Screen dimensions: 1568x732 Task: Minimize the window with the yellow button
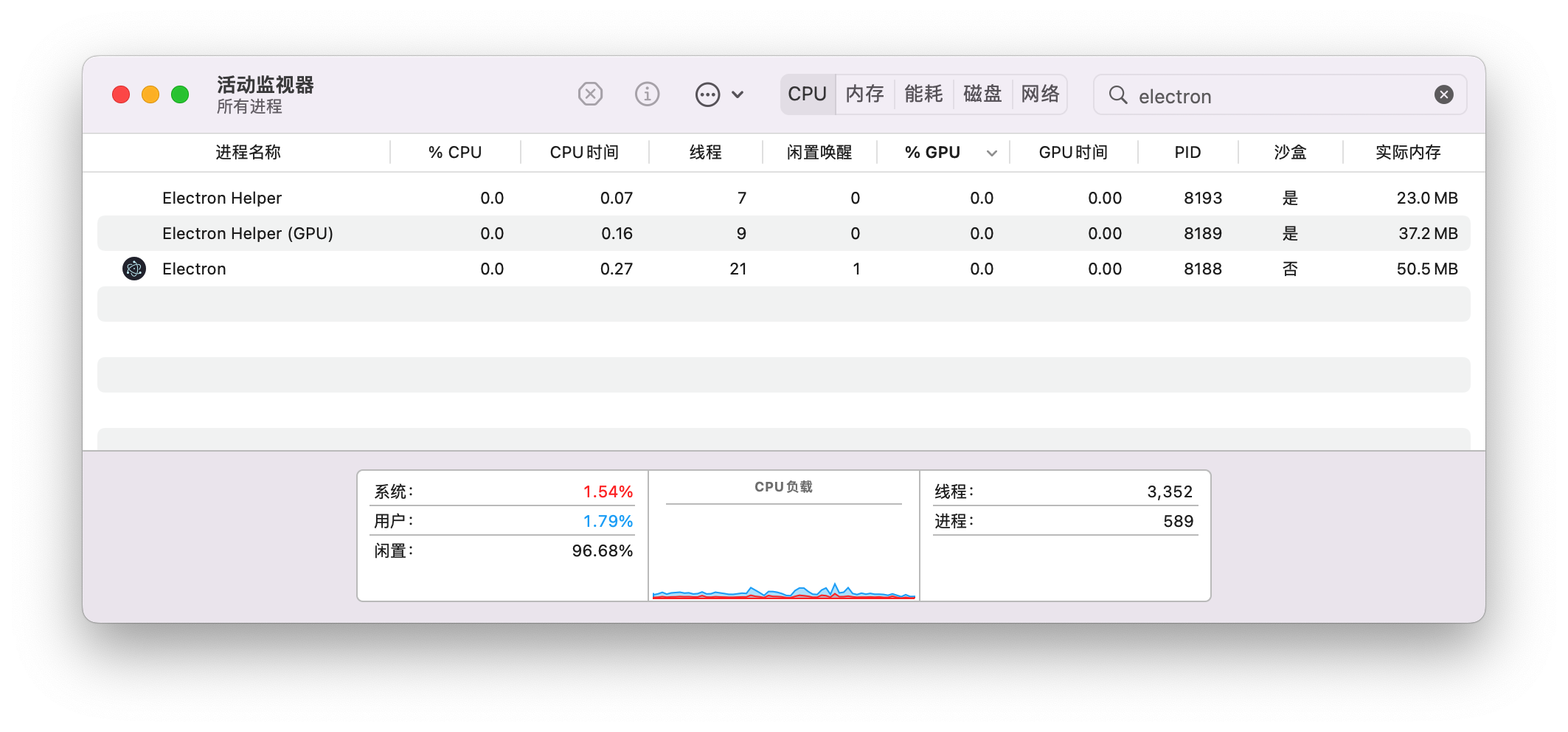pos(150,94)
